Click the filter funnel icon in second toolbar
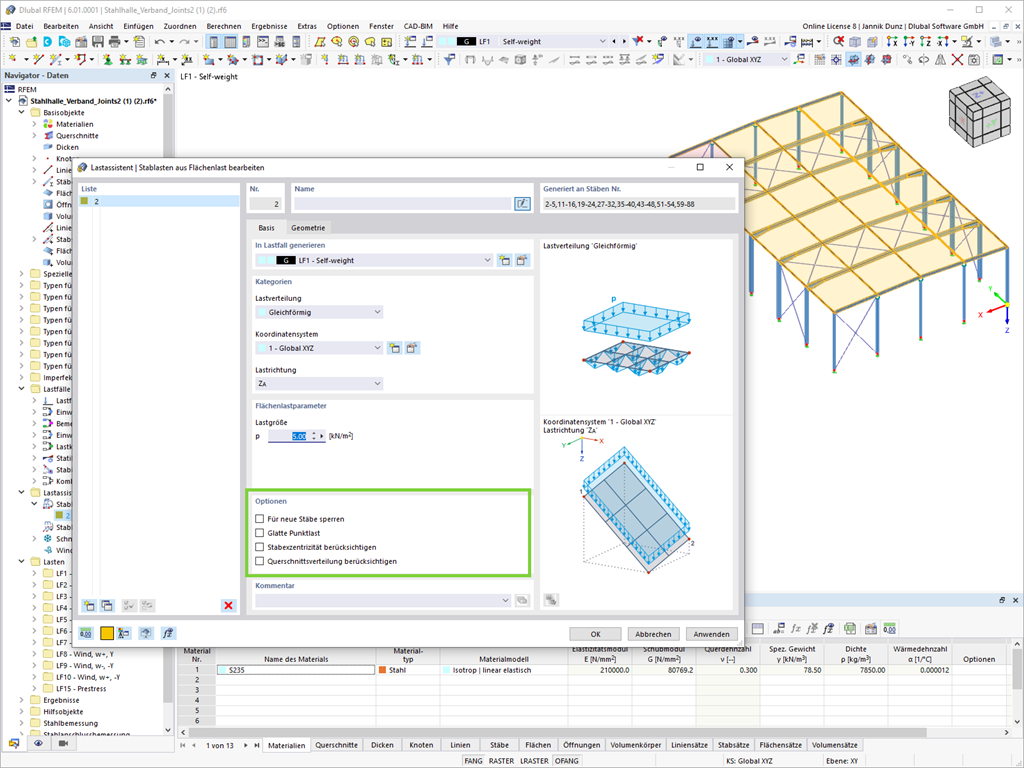Image resolution: width=1024 pixels, height=768 pixels. click(449, 59)
